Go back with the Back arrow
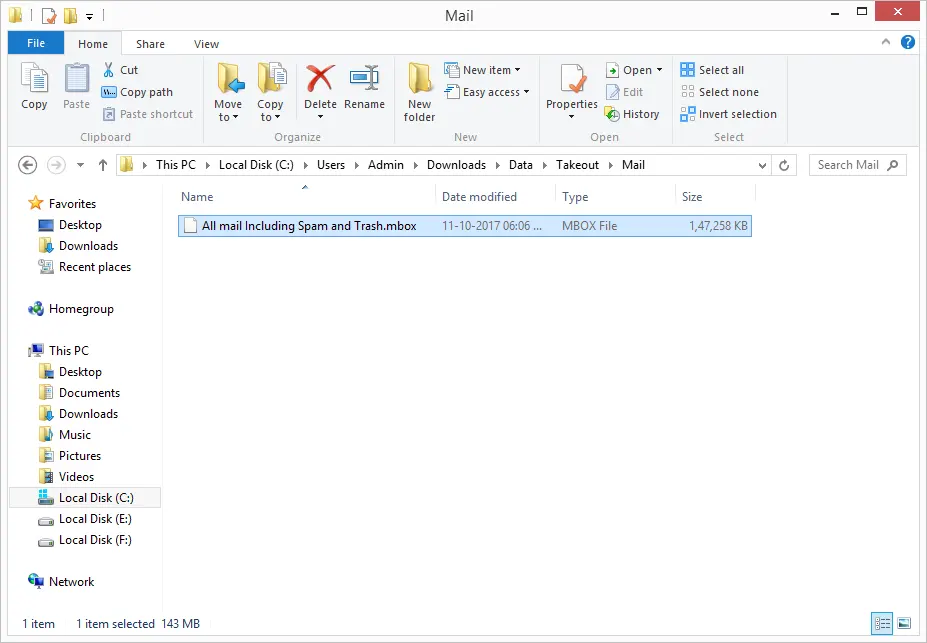 tap(27, 165)
